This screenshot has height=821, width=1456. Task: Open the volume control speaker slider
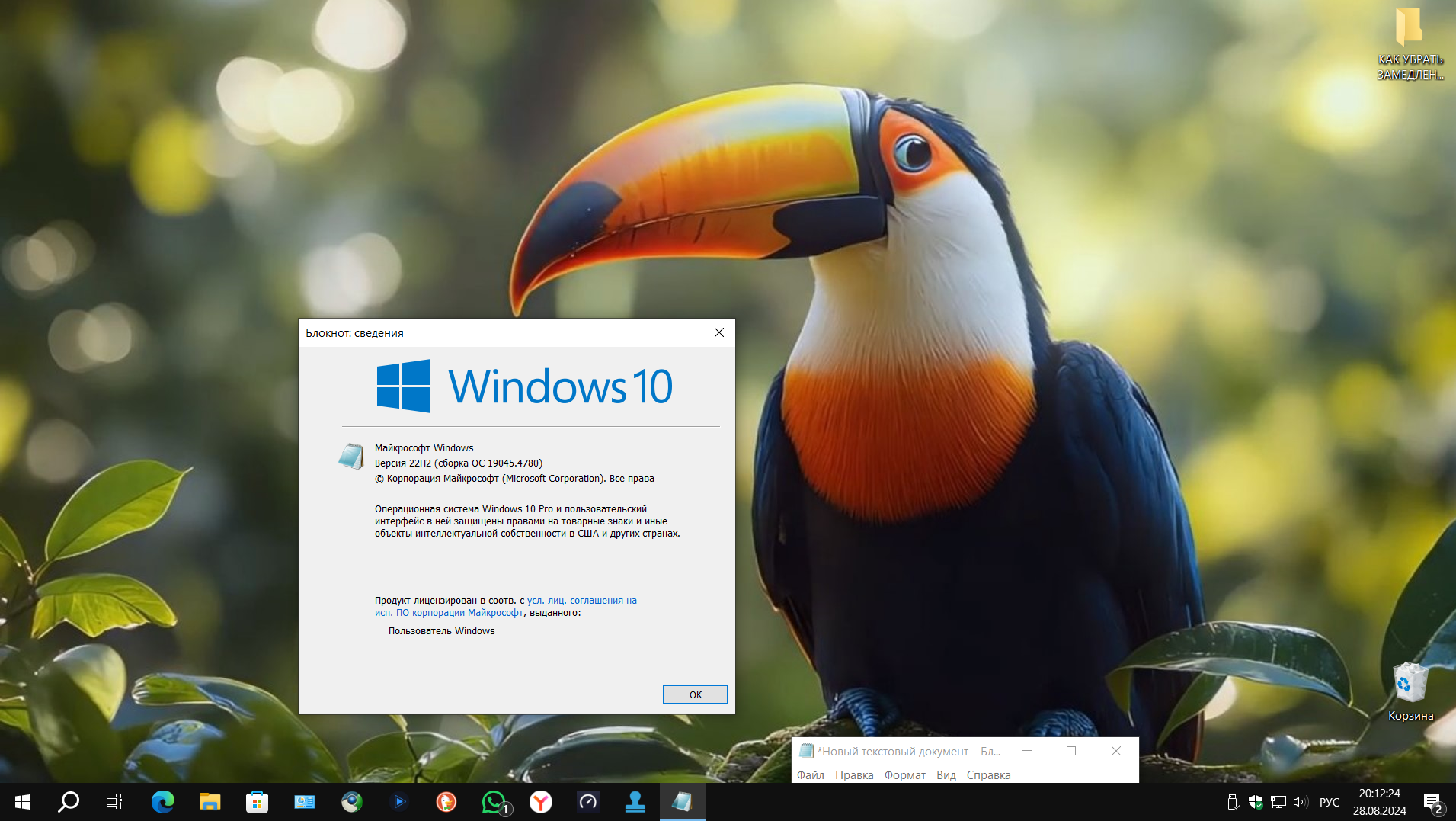1300,802
